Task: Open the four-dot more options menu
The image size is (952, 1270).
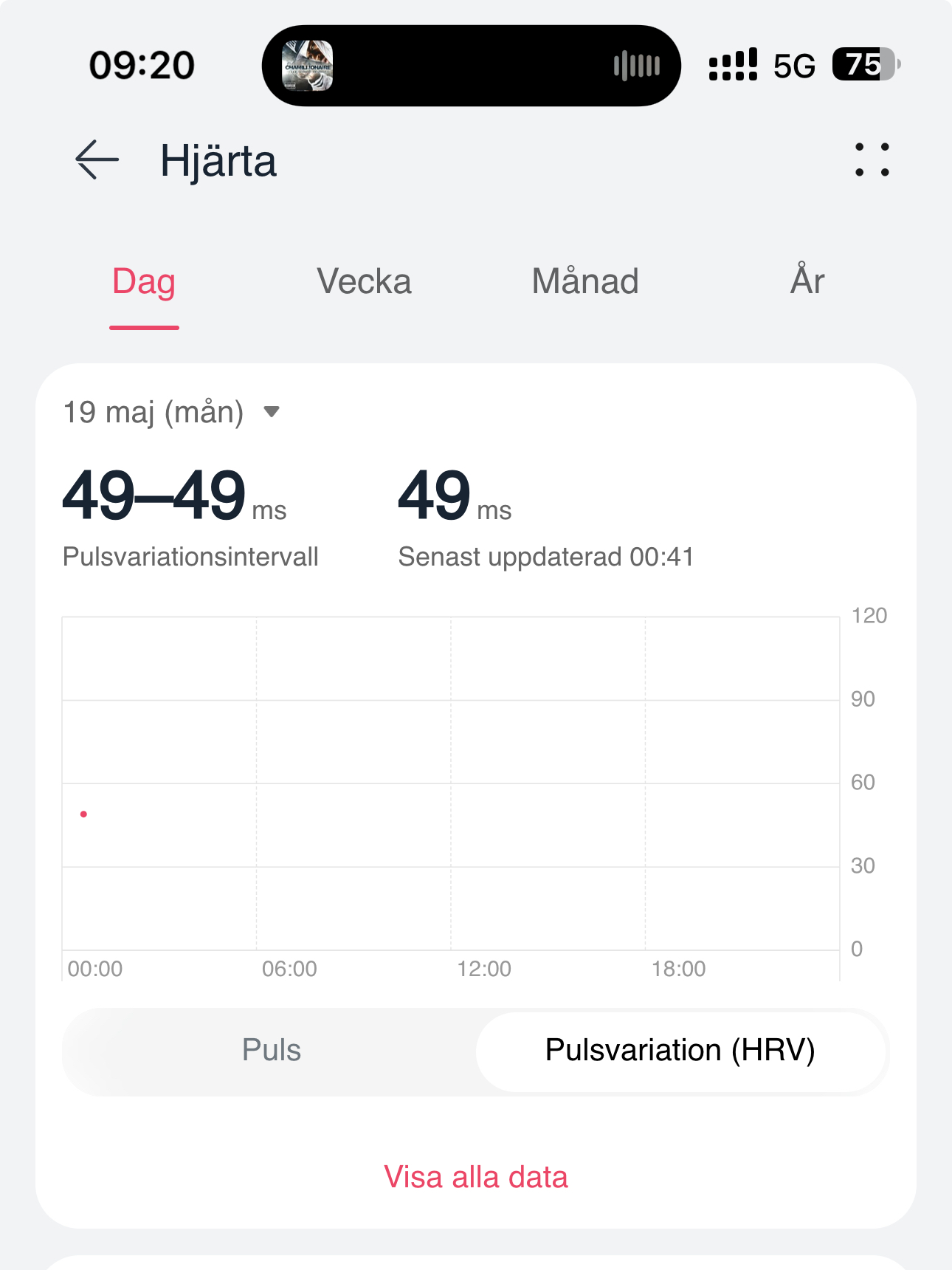Action: (872, 159)
